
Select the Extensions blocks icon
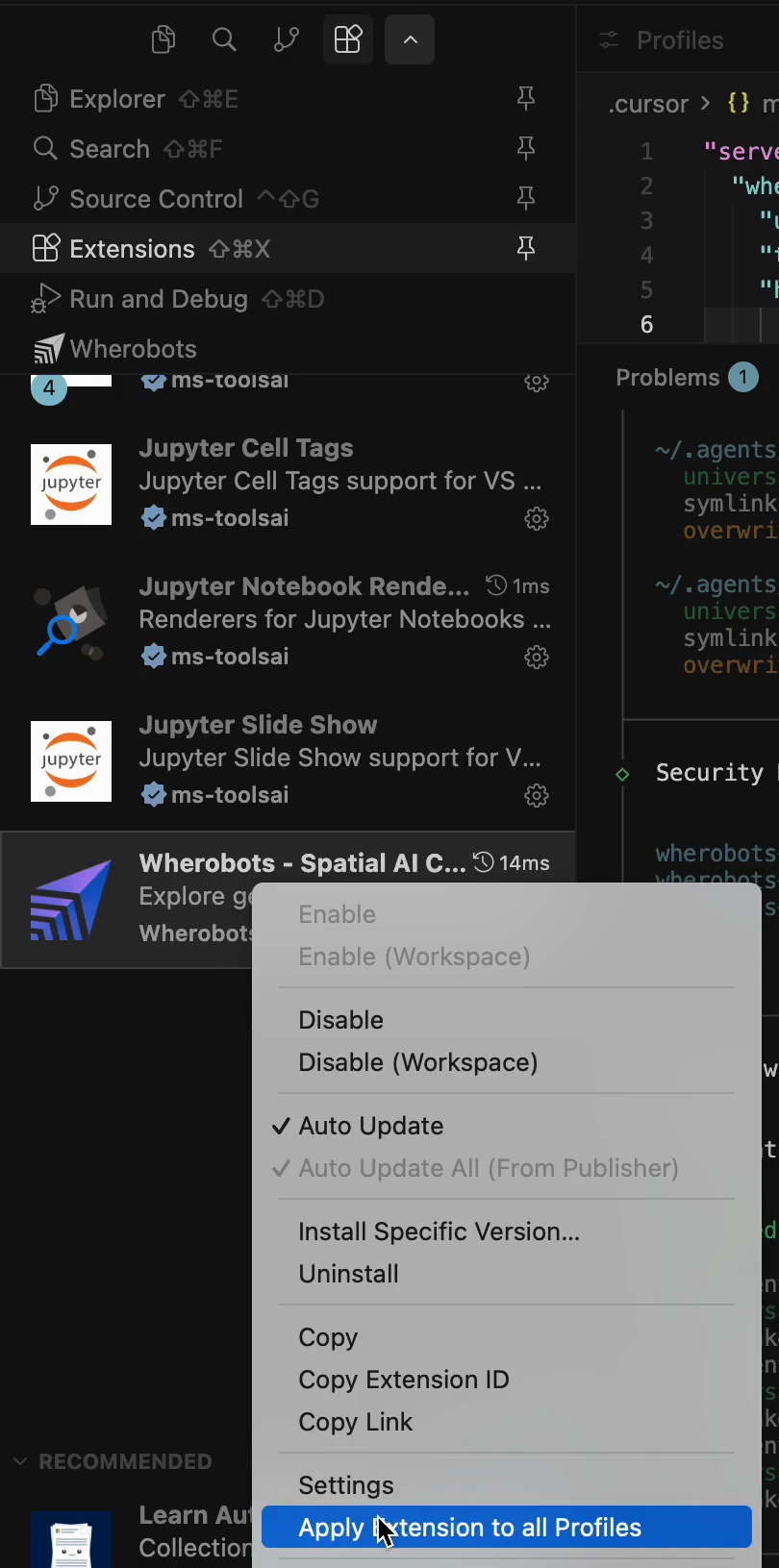tap(347, 39)
